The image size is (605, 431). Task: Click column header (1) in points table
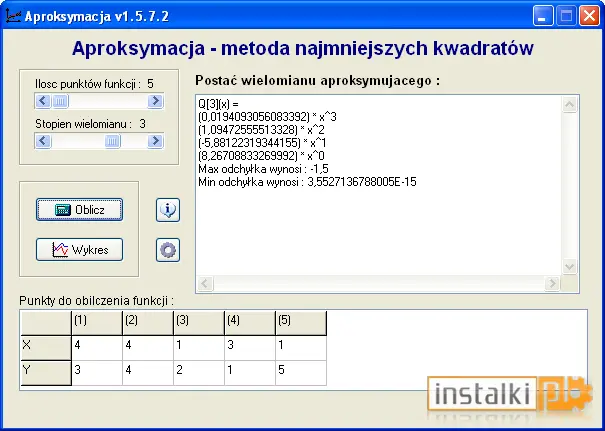(x=97, y=323)
